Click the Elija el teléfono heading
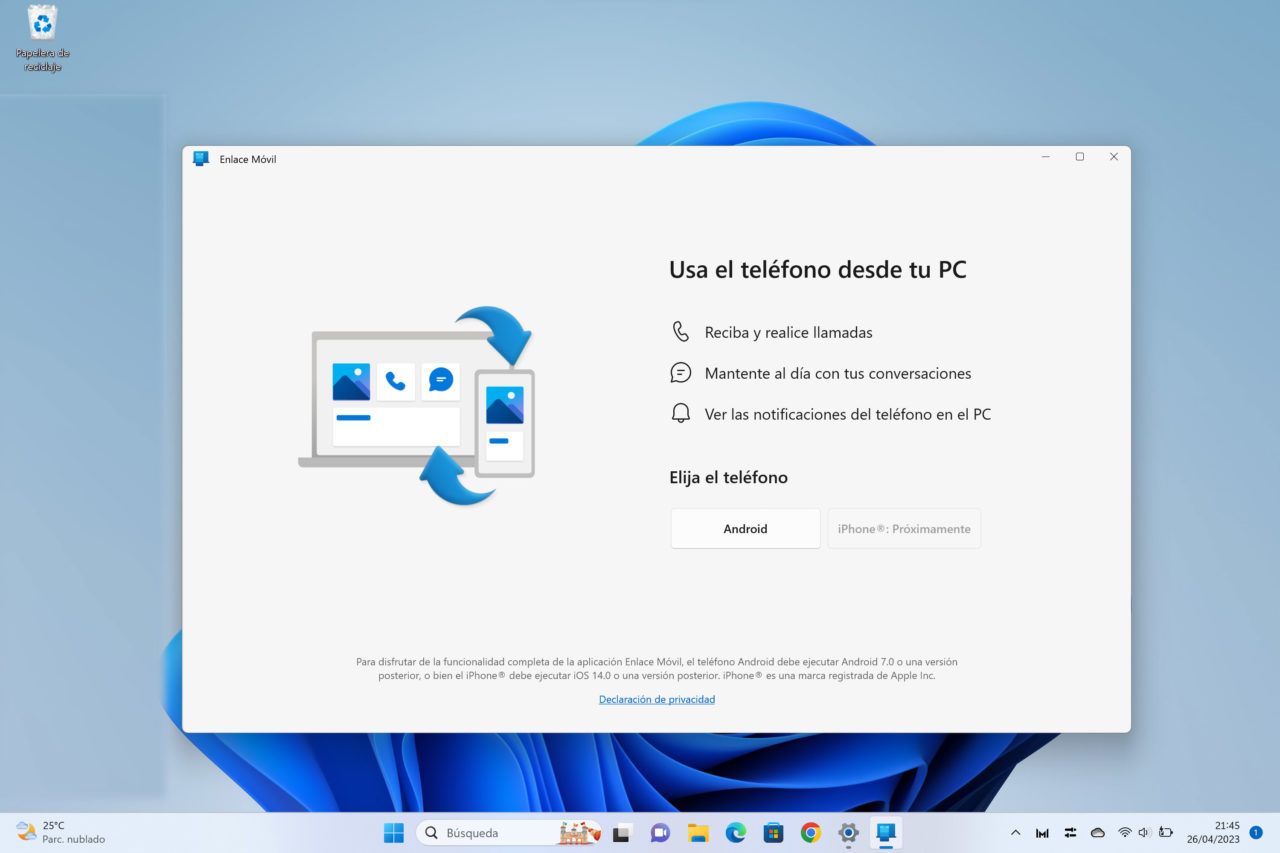 tap(729, 478)
